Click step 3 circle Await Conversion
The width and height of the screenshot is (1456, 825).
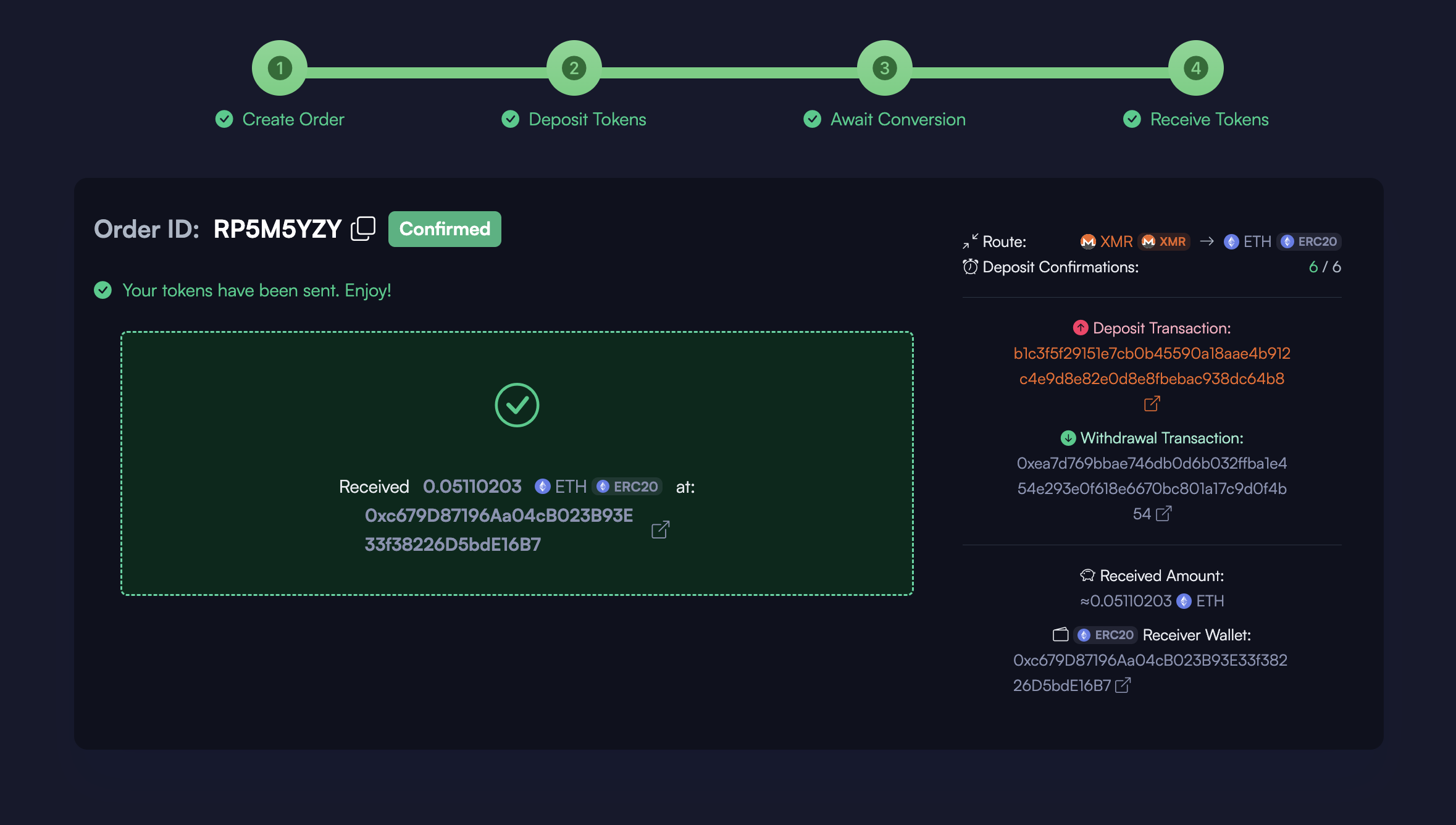(x=884, y=68)
